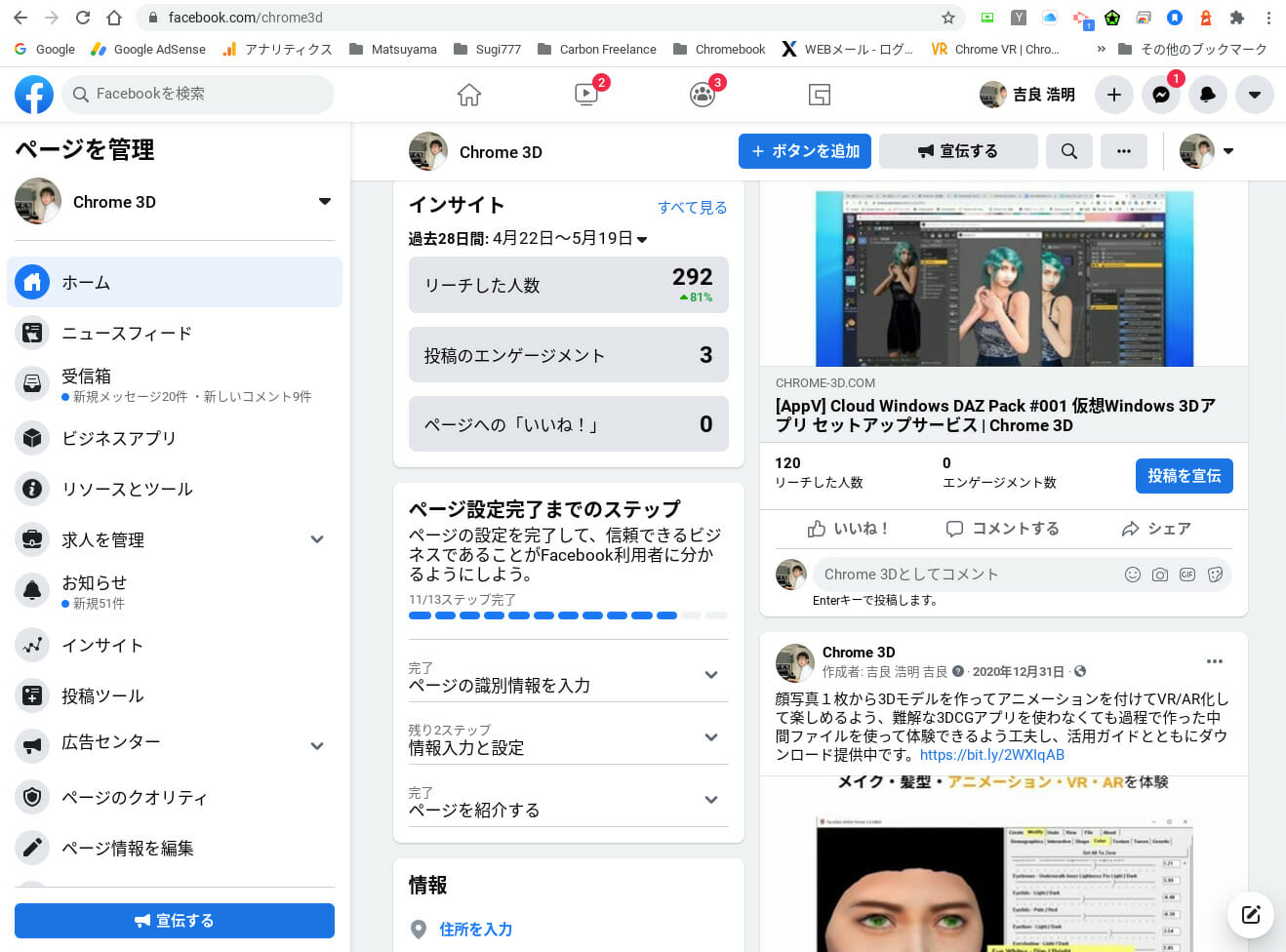
Task: Click the camera photo icon in comment box
Action: pyautogui.click(x=1160, y=575)
